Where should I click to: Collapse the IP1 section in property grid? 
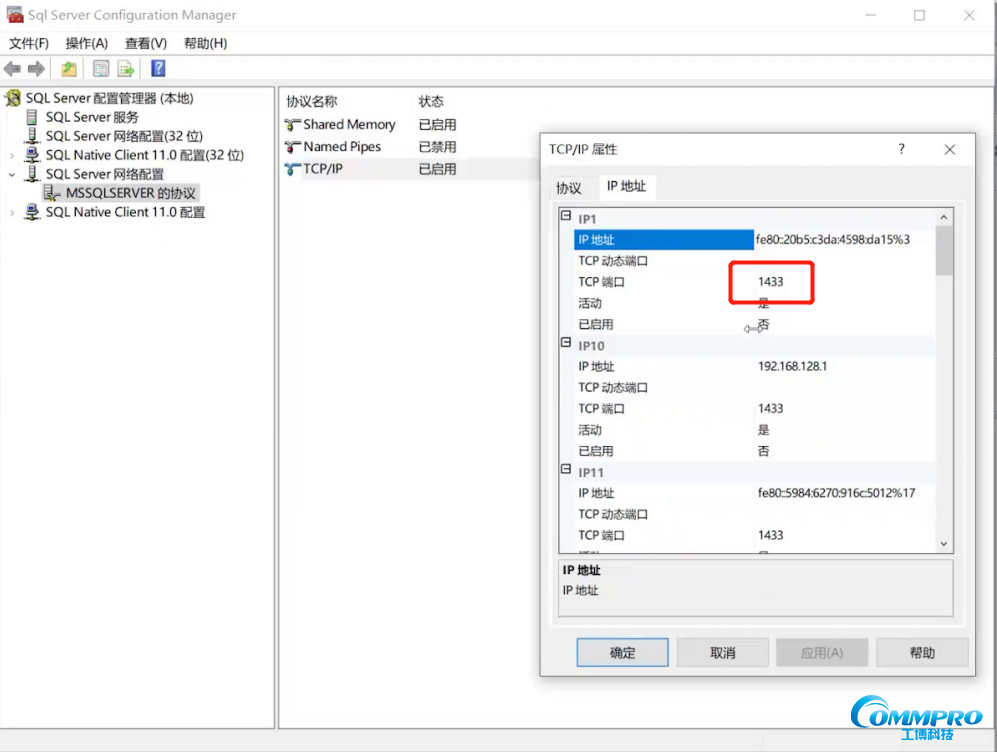tap(566, 217)
